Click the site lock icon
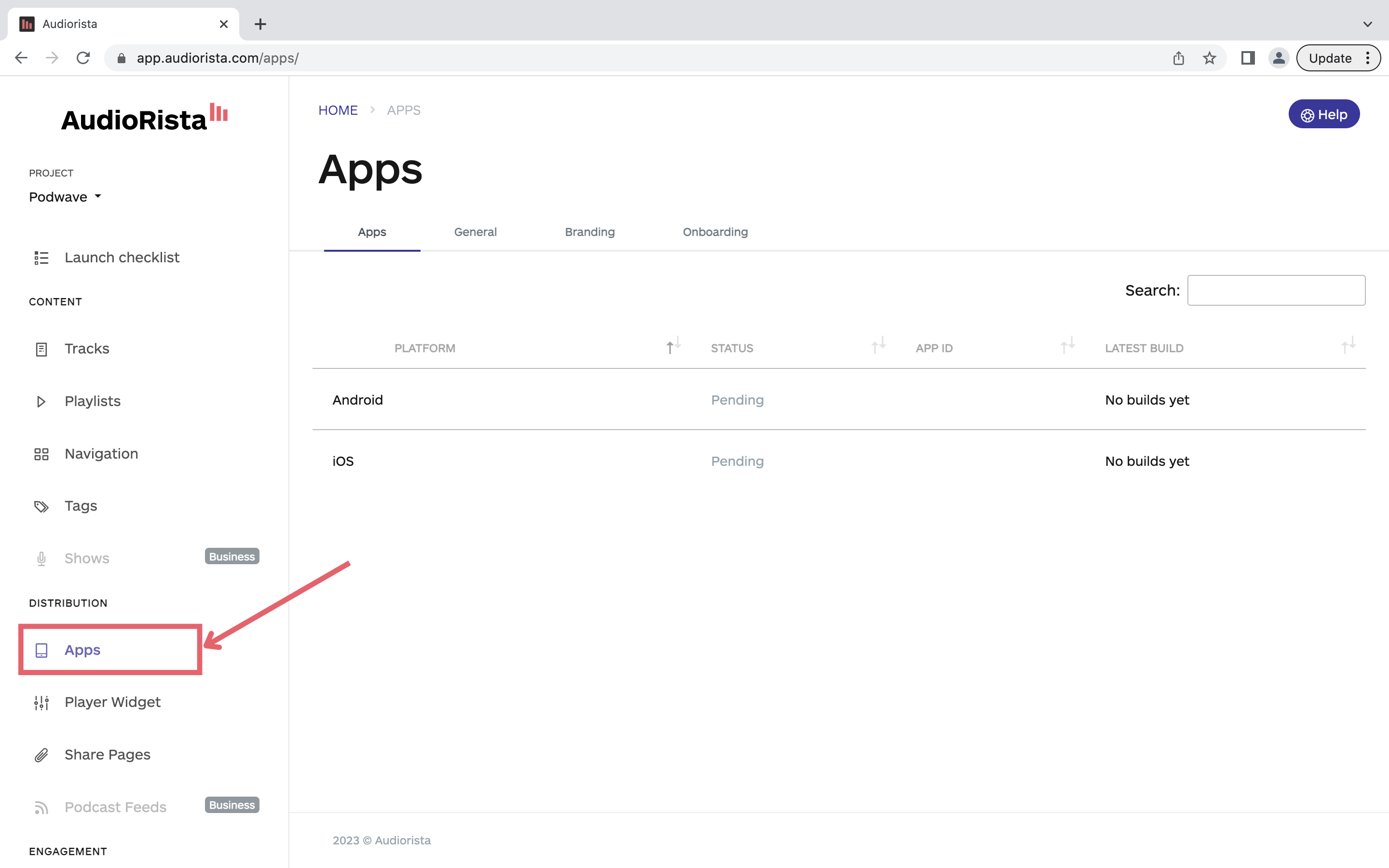The image size is (1389, 868). [x=121, y=58]
